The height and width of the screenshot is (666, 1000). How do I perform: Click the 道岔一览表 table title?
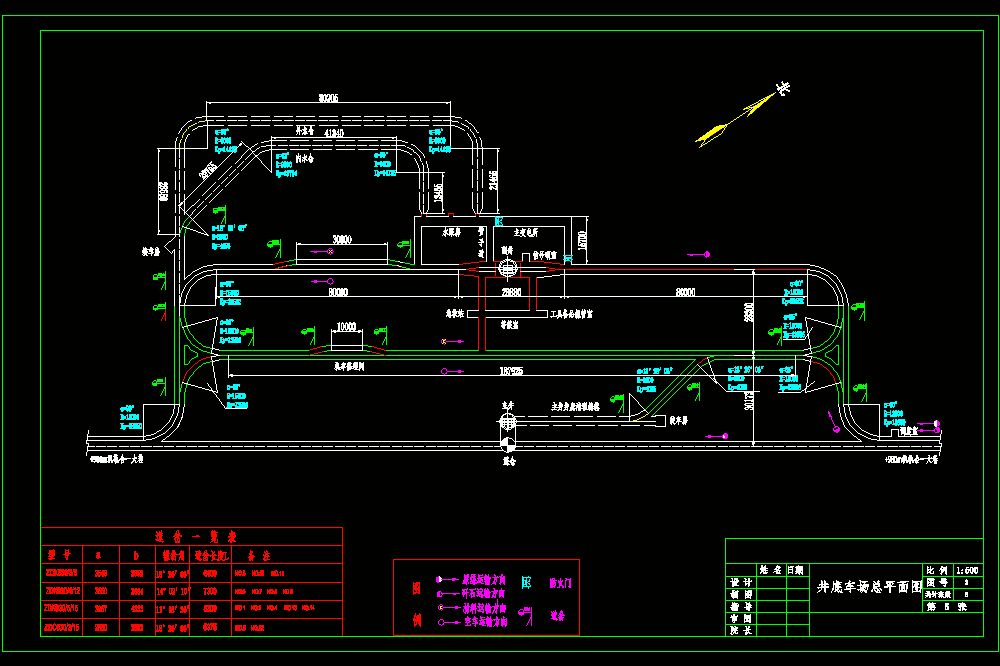195,536
